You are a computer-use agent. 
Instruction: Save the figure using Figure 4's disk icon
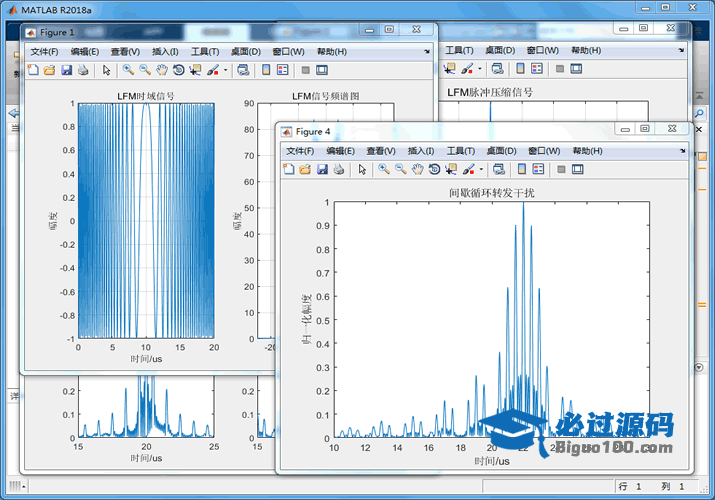322,169
